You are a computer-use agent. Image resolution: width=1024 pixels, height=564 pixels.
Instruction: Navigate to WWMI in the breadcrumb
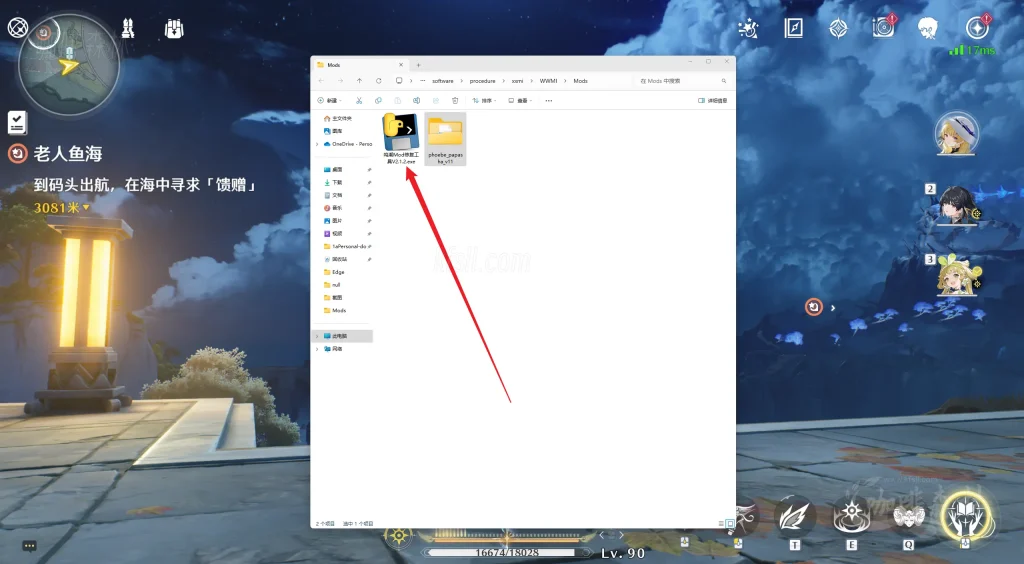[x=549, y=81]
